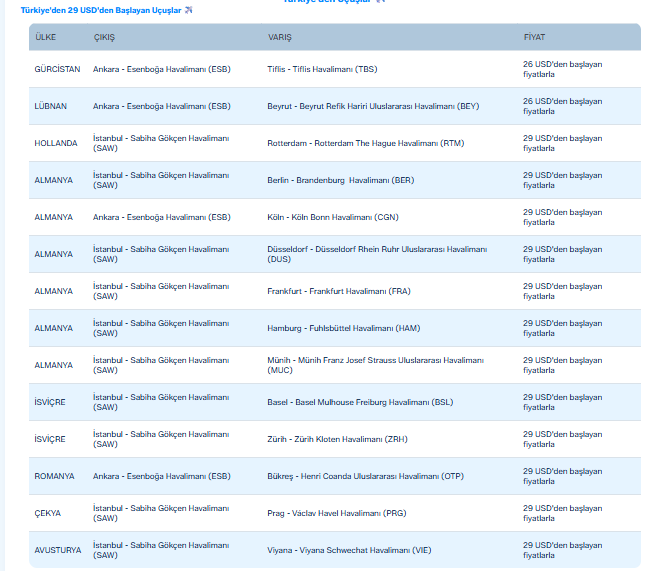Click the 29 USD price in Zürih row
662x571 pixels.
pyautogui.click(x=562, y=439)
